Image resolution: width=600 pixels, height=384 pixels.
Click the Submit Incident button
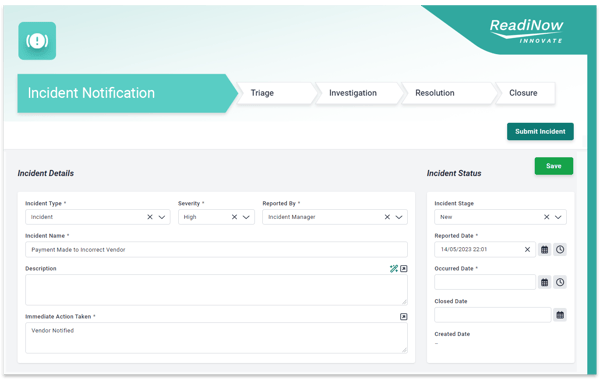click(540, 132)
